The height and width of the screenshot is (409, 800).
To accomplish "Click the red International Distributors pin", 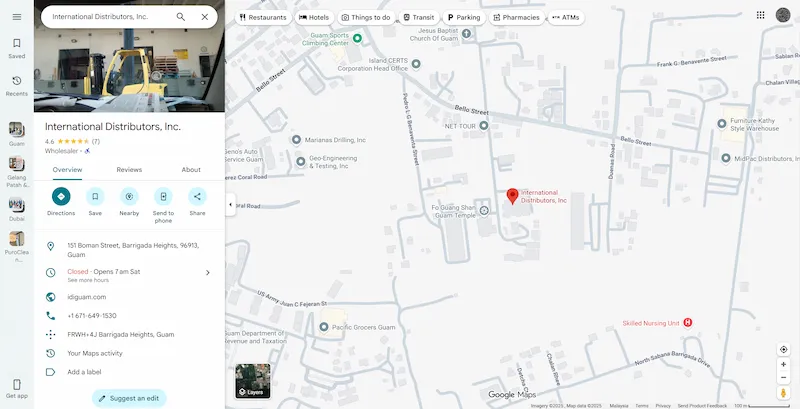I will [x=512, y=196].
